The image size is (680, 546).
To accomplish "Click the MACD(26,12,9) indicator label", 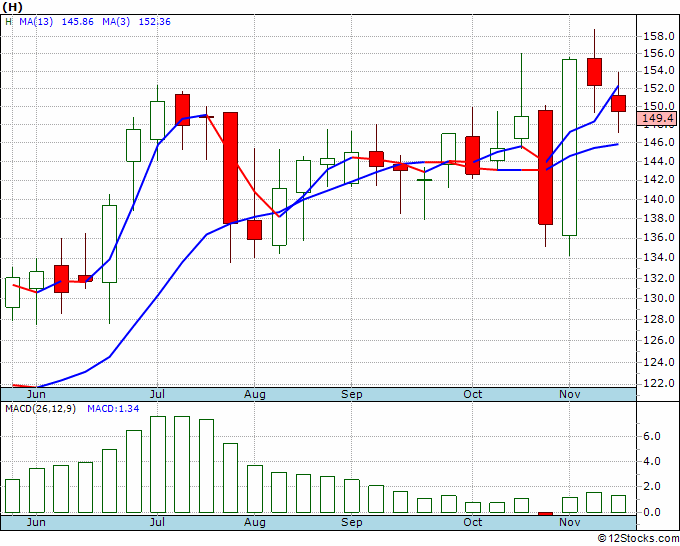I will 40,409.
